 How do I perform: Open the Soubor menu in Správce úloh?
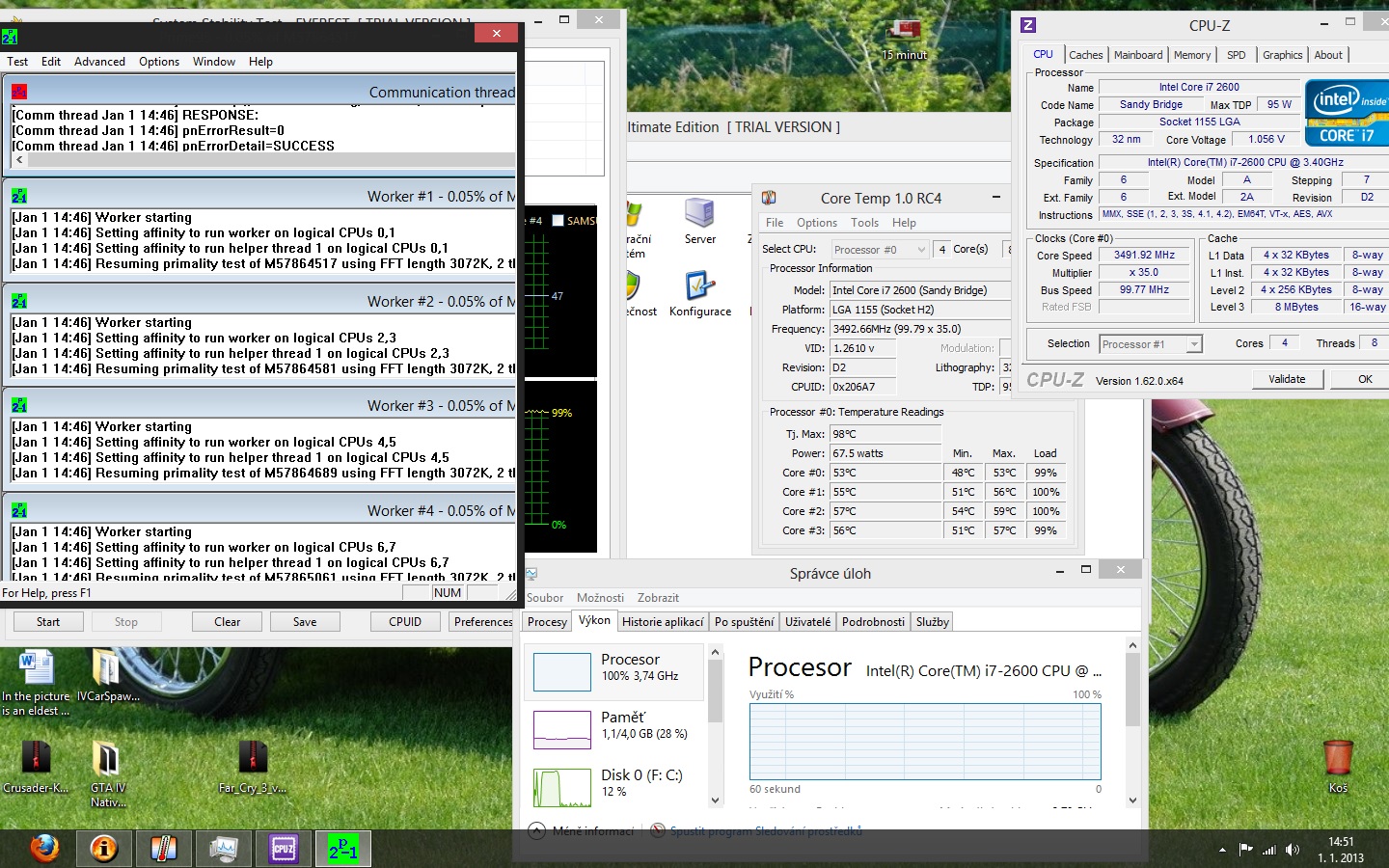click(545, 598)
